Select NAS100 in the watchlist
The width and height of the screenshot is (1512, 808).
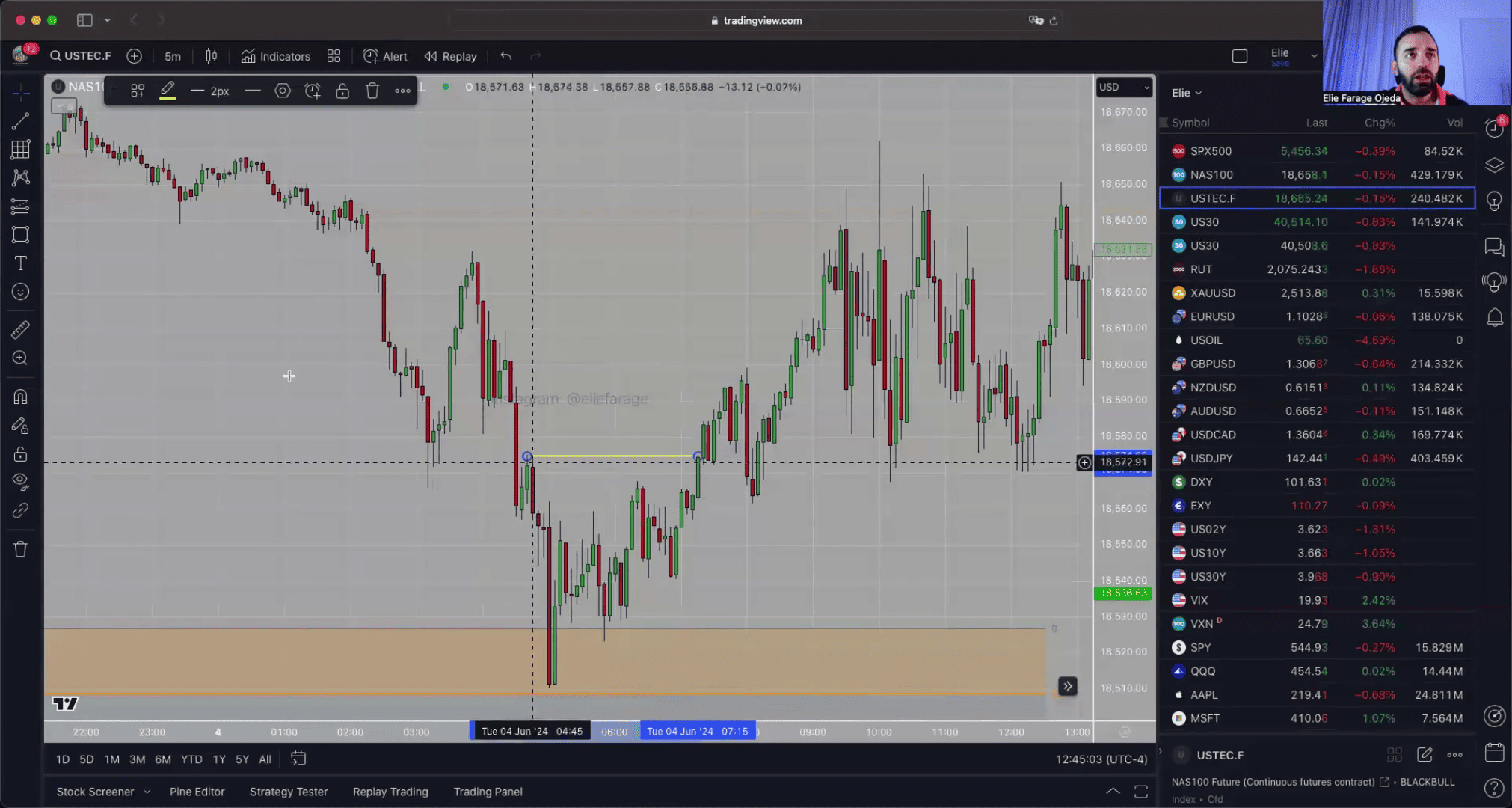coord(1317,175)
